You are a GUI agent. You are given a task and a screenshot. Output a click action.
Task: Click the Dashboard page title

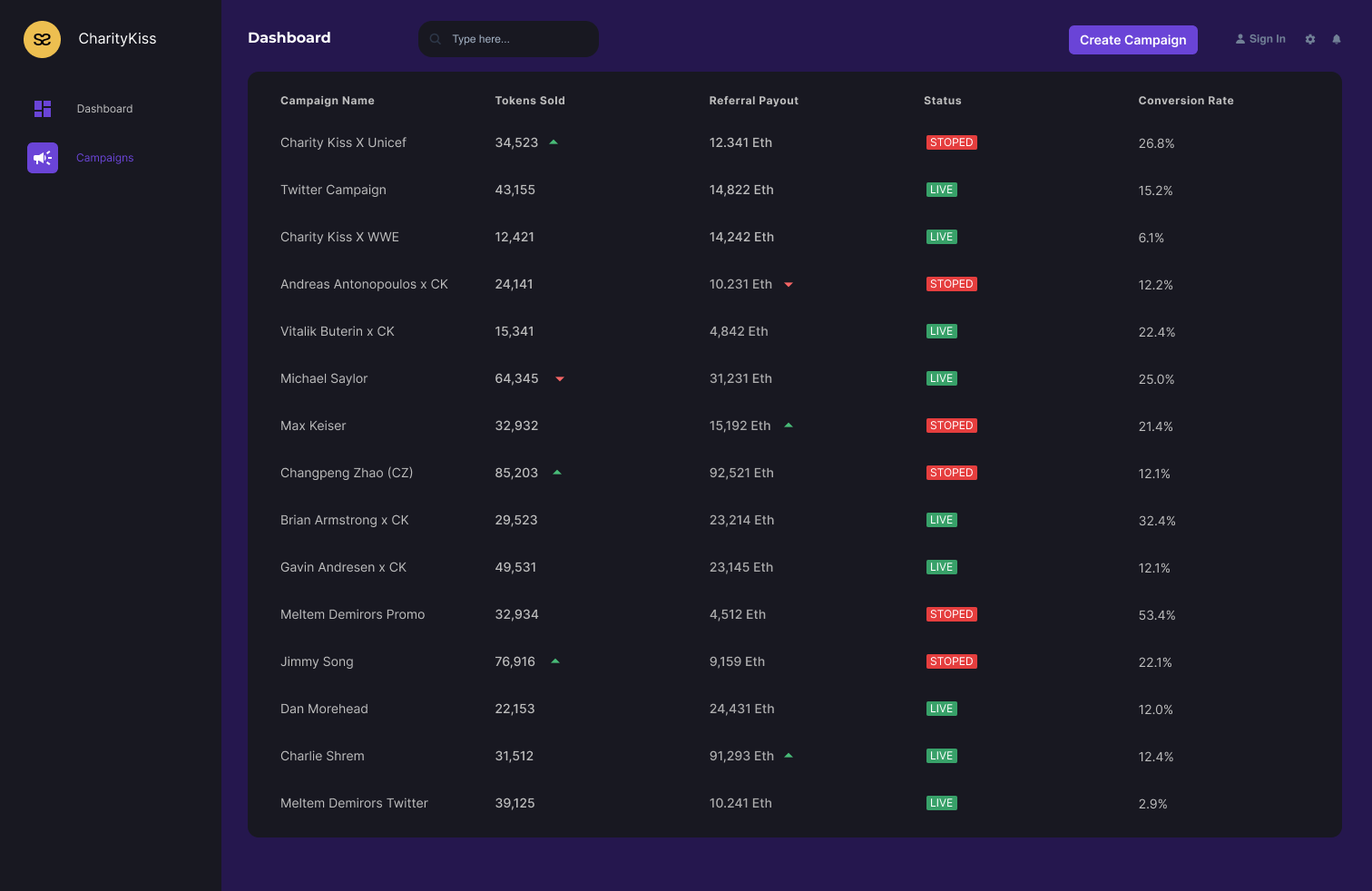click(289, 37)
